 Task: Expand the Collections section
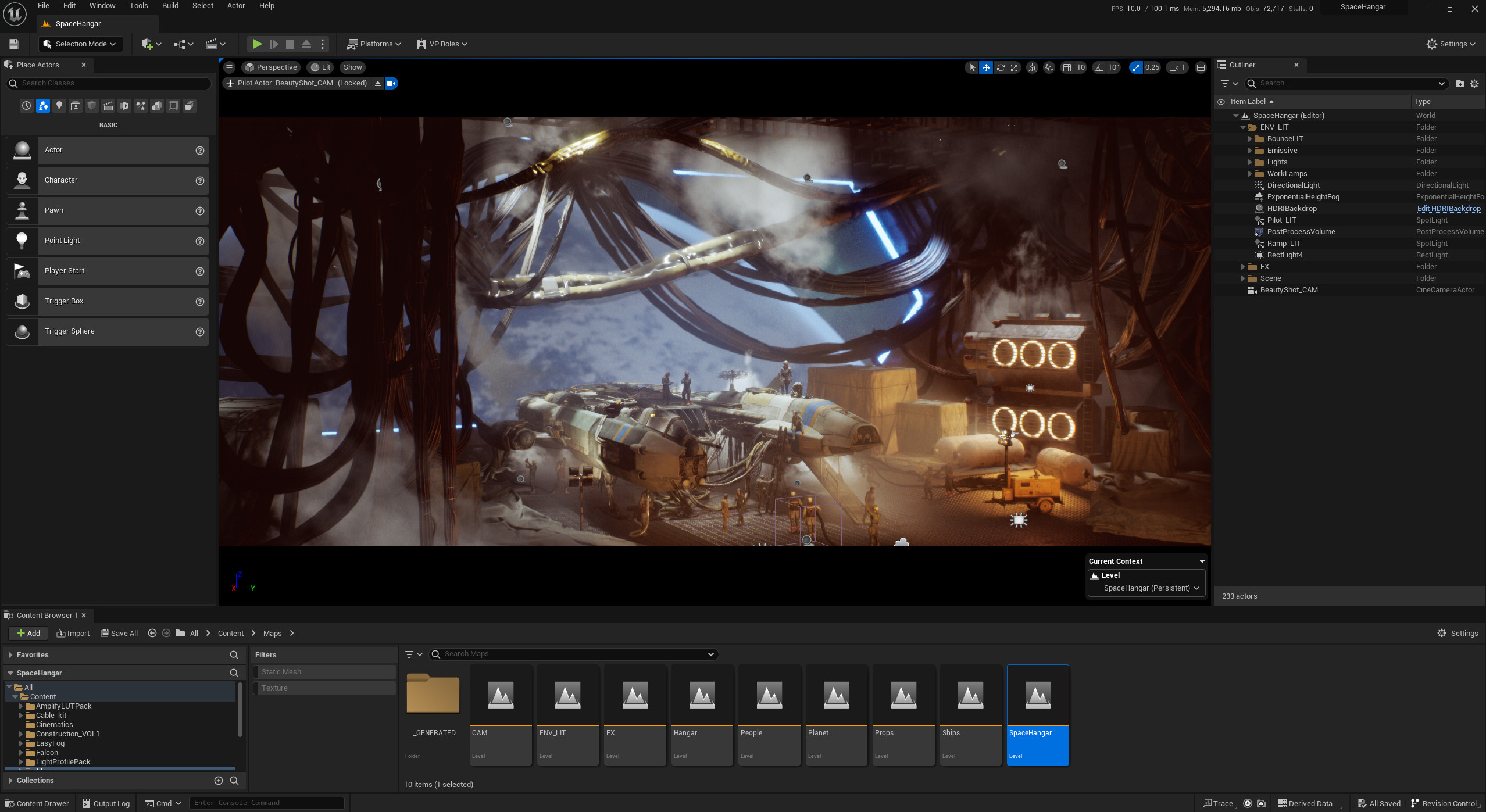coord(10,781)
